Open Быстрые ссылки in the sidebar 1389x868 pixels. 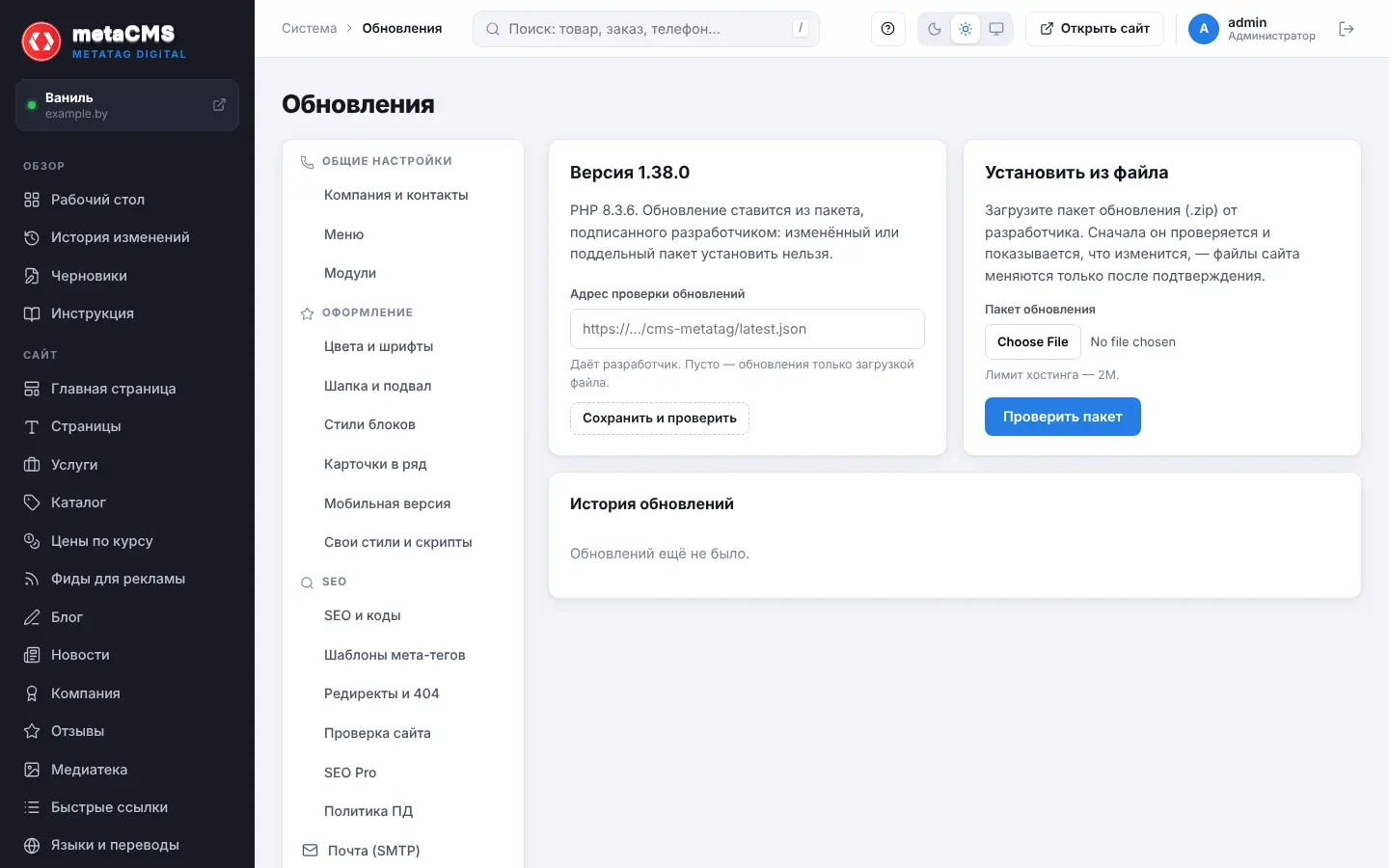point(127,807)
